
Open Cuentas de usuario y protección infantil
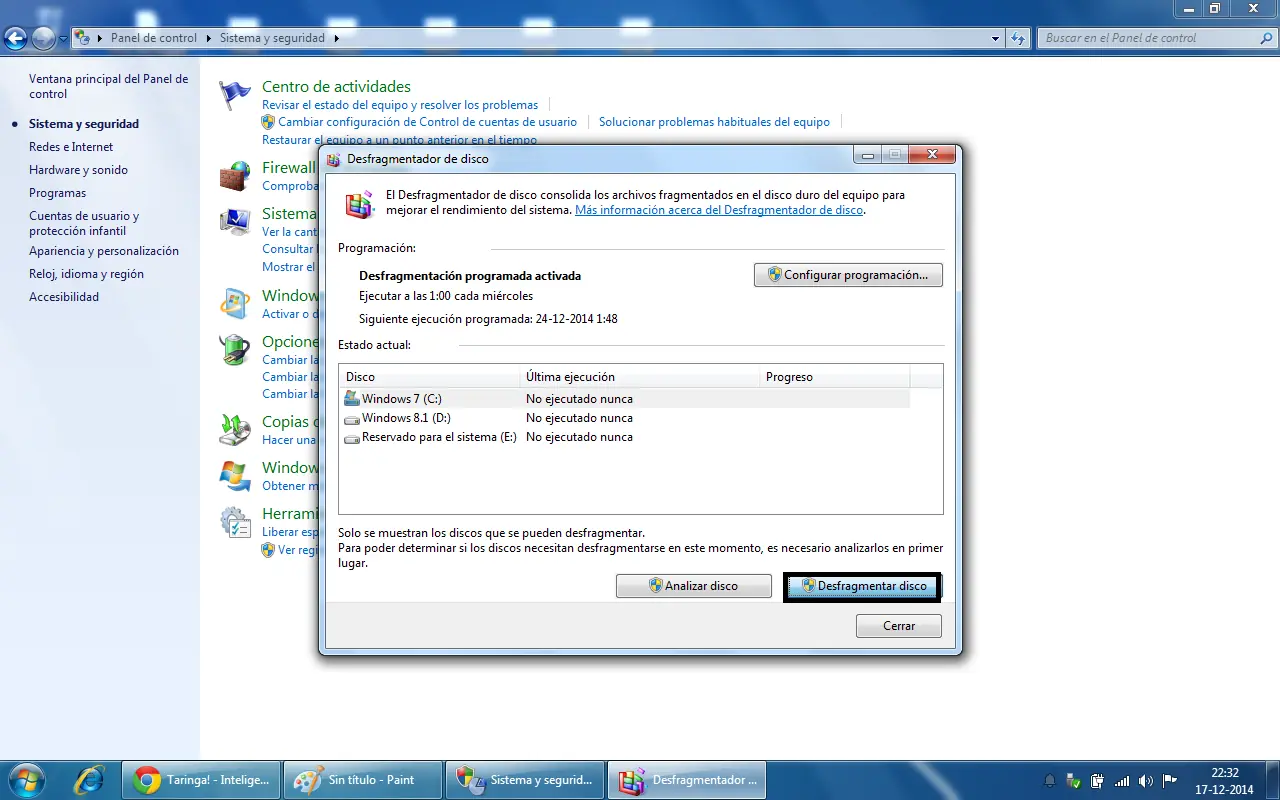point(84,223)
